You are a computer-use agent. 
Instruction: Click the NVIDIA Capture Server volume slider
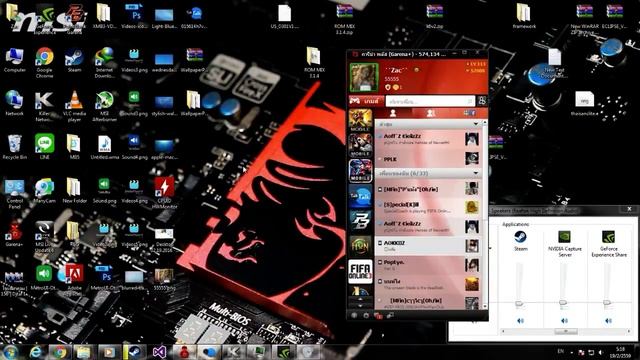pos(563,302)
